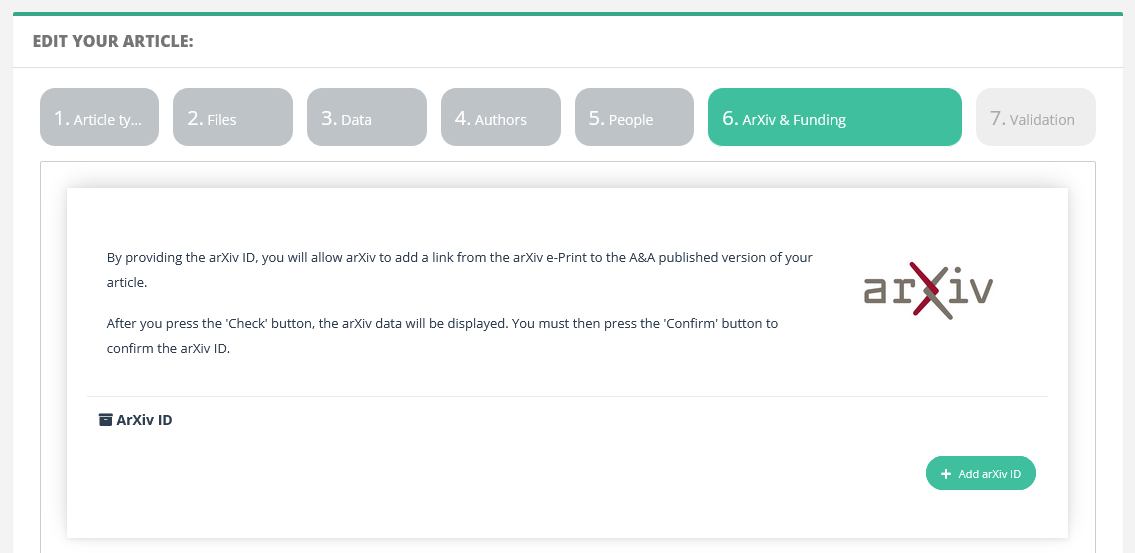The height and width of the screenshot is (553, 1135).
Task: Open the 2. Files step
Action: (x=233, y=117)
